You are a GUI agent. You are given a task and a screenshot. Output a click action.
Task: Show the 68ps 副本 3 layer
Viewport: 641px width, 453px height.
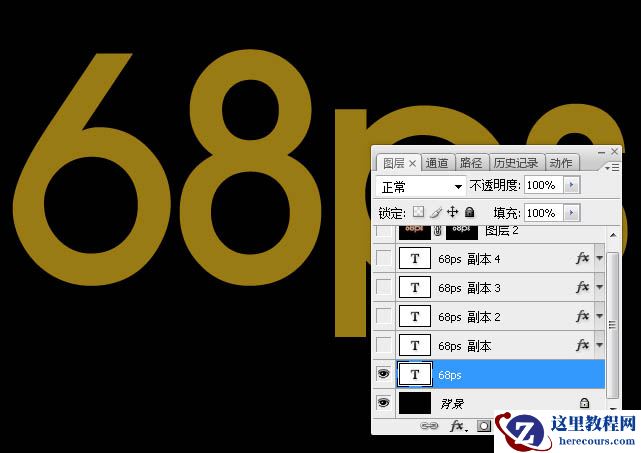[x=384, y=287]
